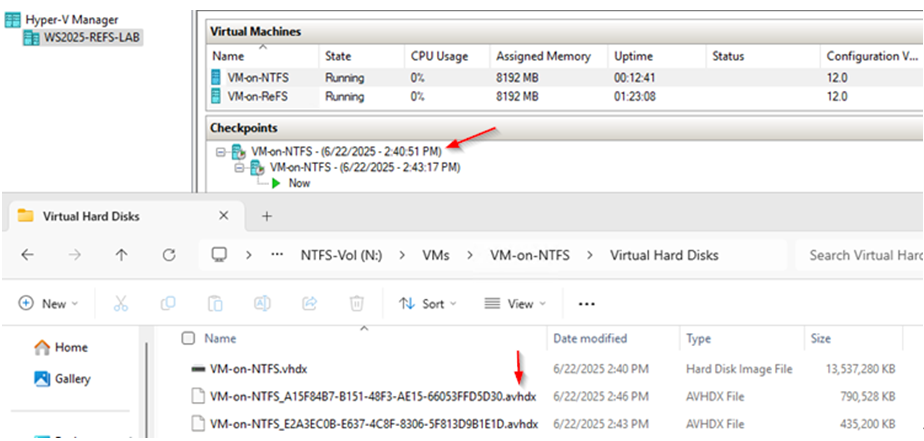Sort virtual machines by State column
Image resolution: width=924 pixels, height=441 pixels.
click(338, 57)
